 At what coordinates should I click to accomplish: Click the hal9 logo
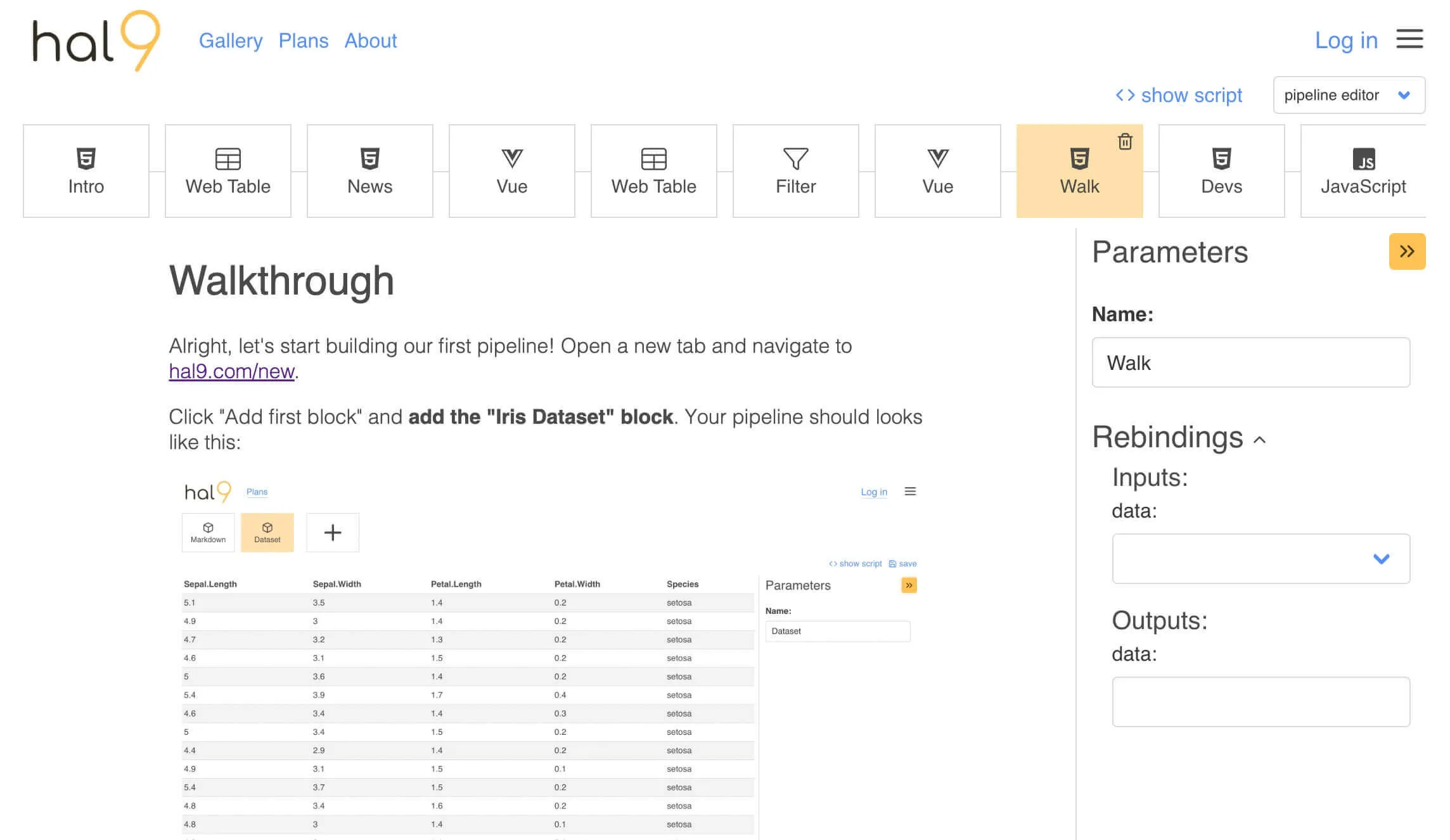95,41
